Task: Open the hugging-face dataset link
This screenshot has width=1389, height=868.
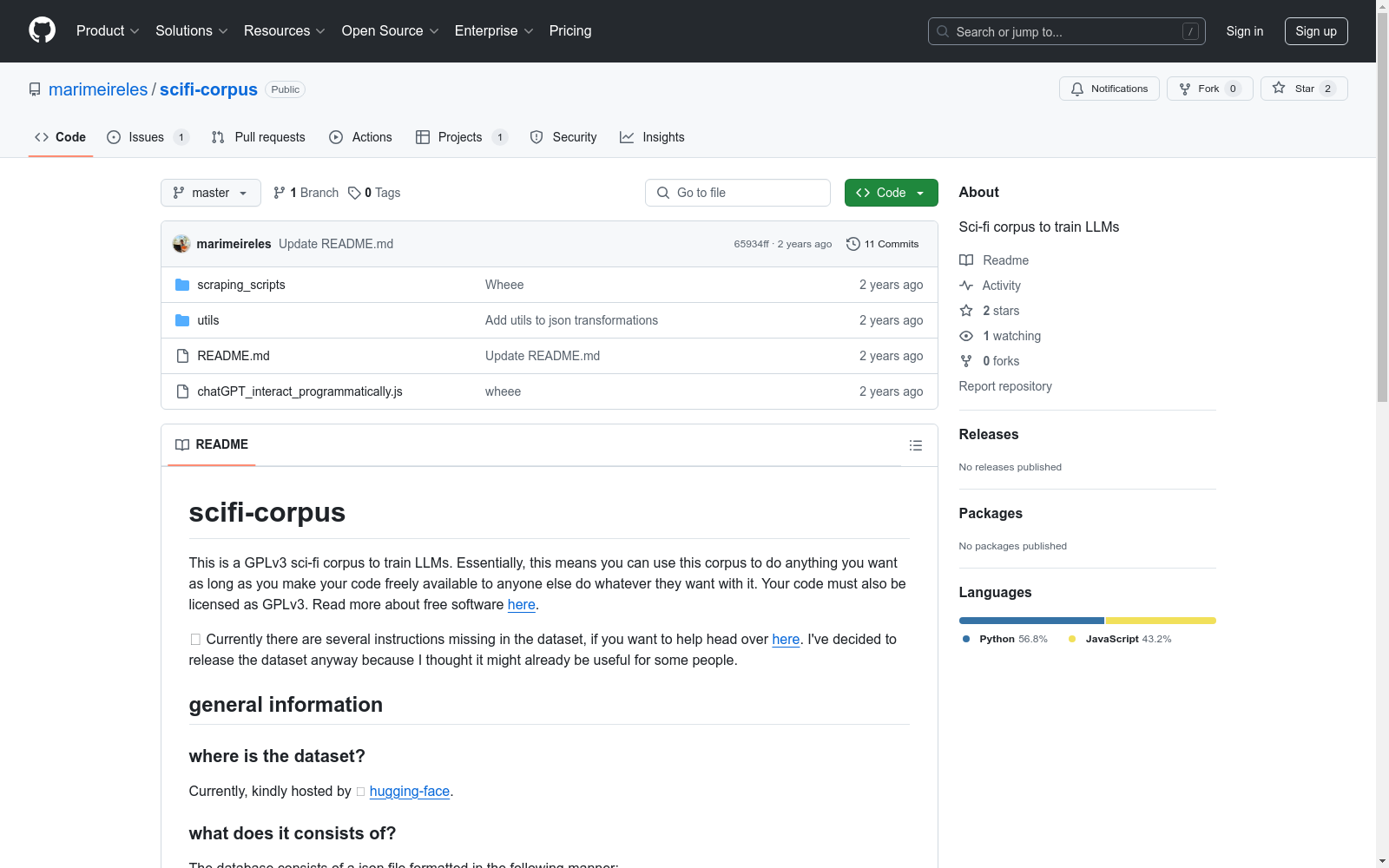Action: [410, 791]
